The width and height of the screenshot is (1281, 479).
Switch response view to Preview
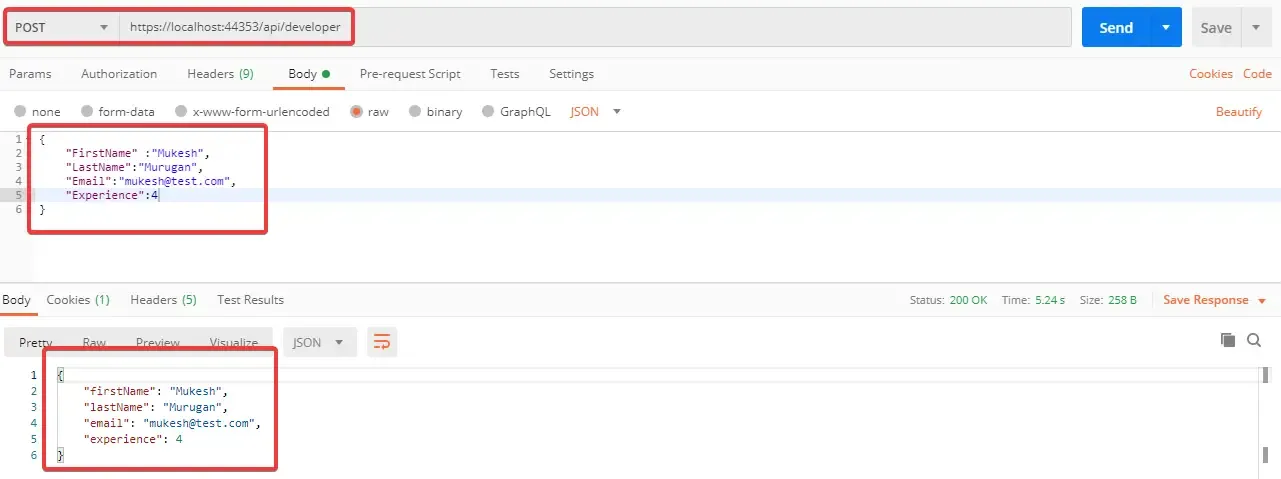tap(158, 342)
